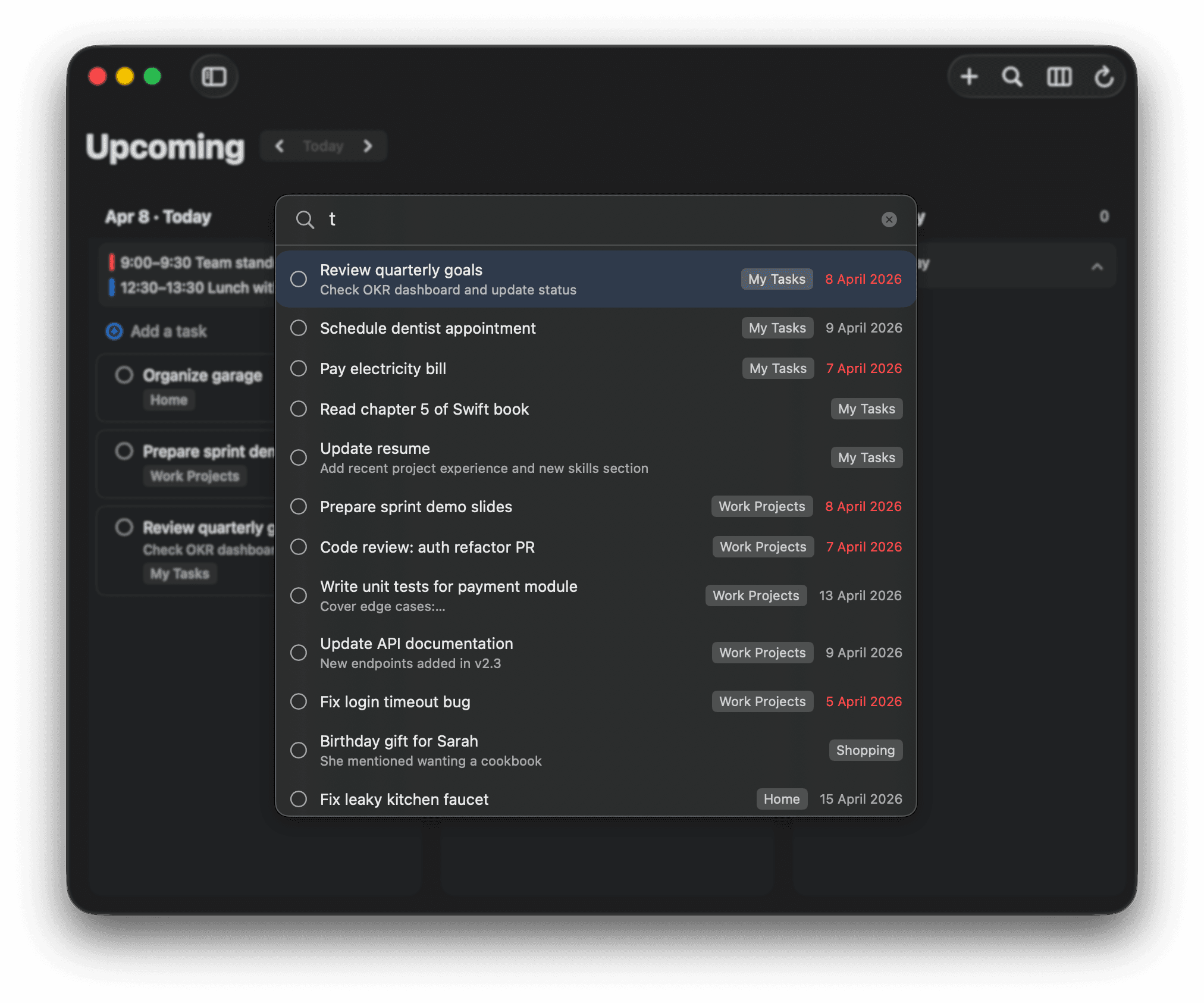
Task: Click the Today navigation button
Action: tap(323, 146)
